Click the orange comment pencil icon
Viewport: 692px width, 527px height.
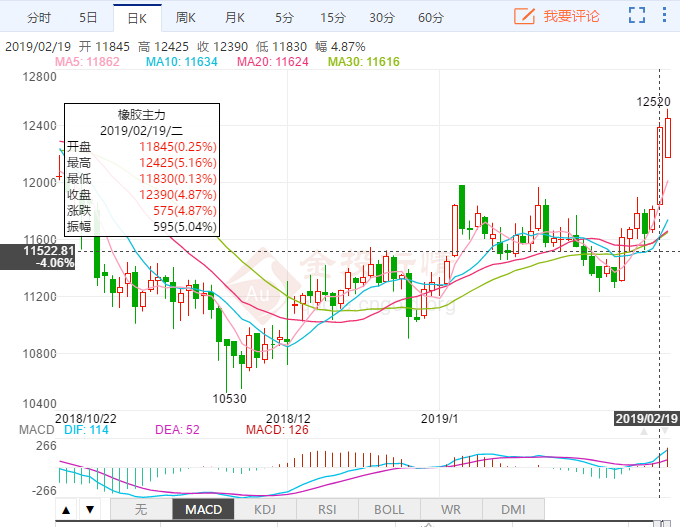click(524, 16)
